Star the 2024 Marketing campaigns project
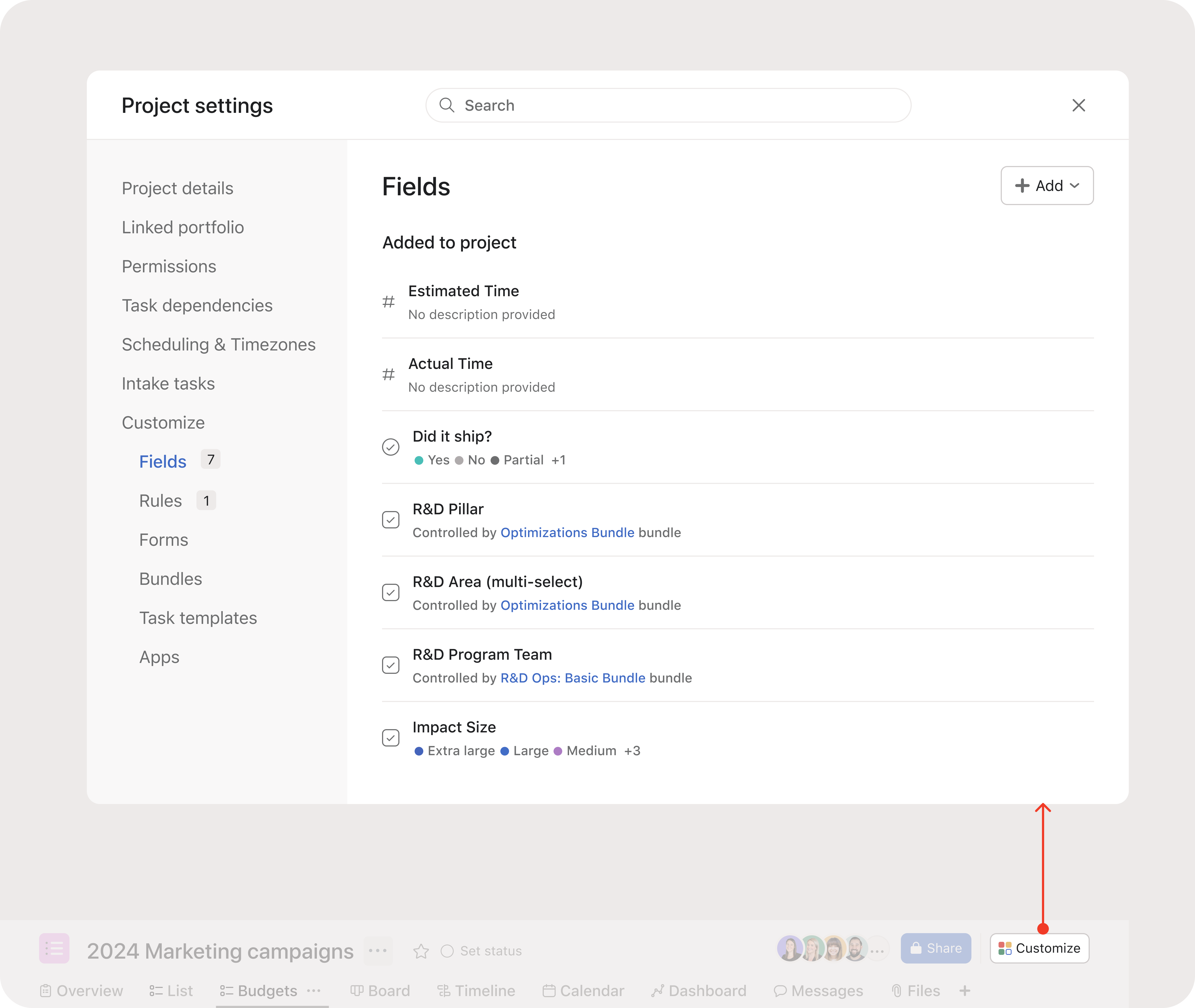The height and width of the screenshot is (1008, 1195). click(421, 950)
